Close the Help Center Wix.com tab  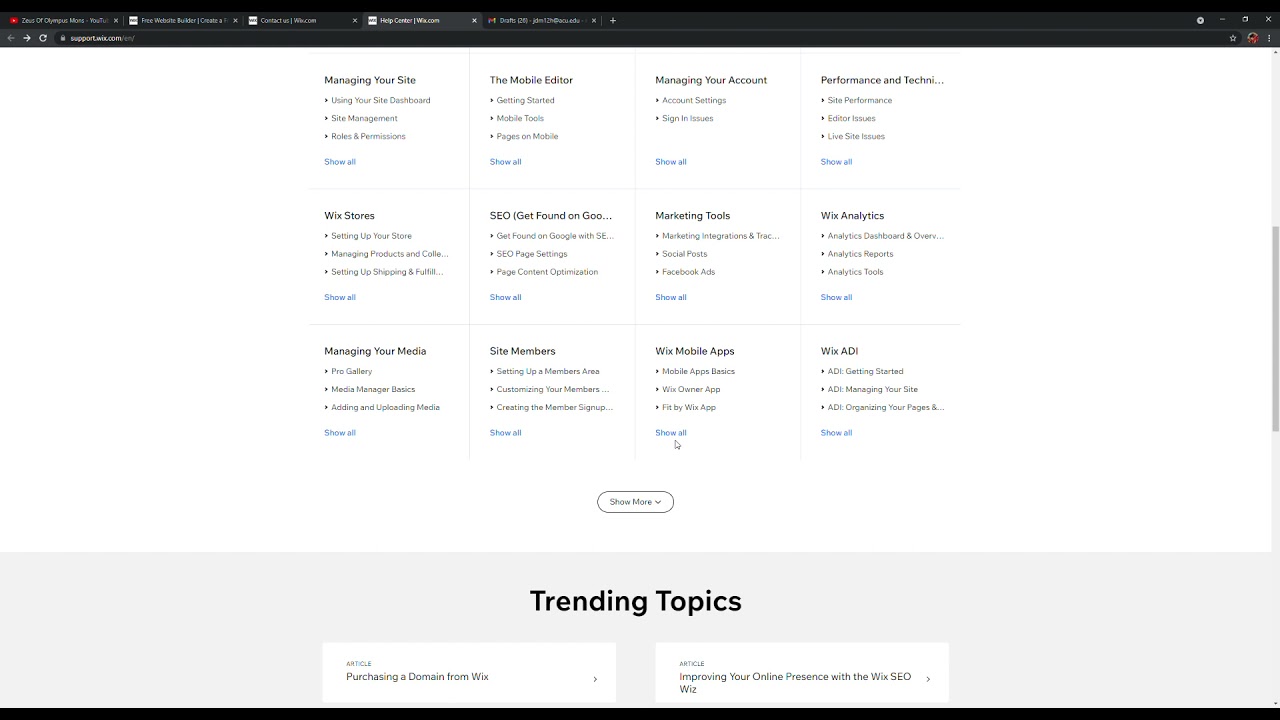pyautogui.click(x=474, y=20)
